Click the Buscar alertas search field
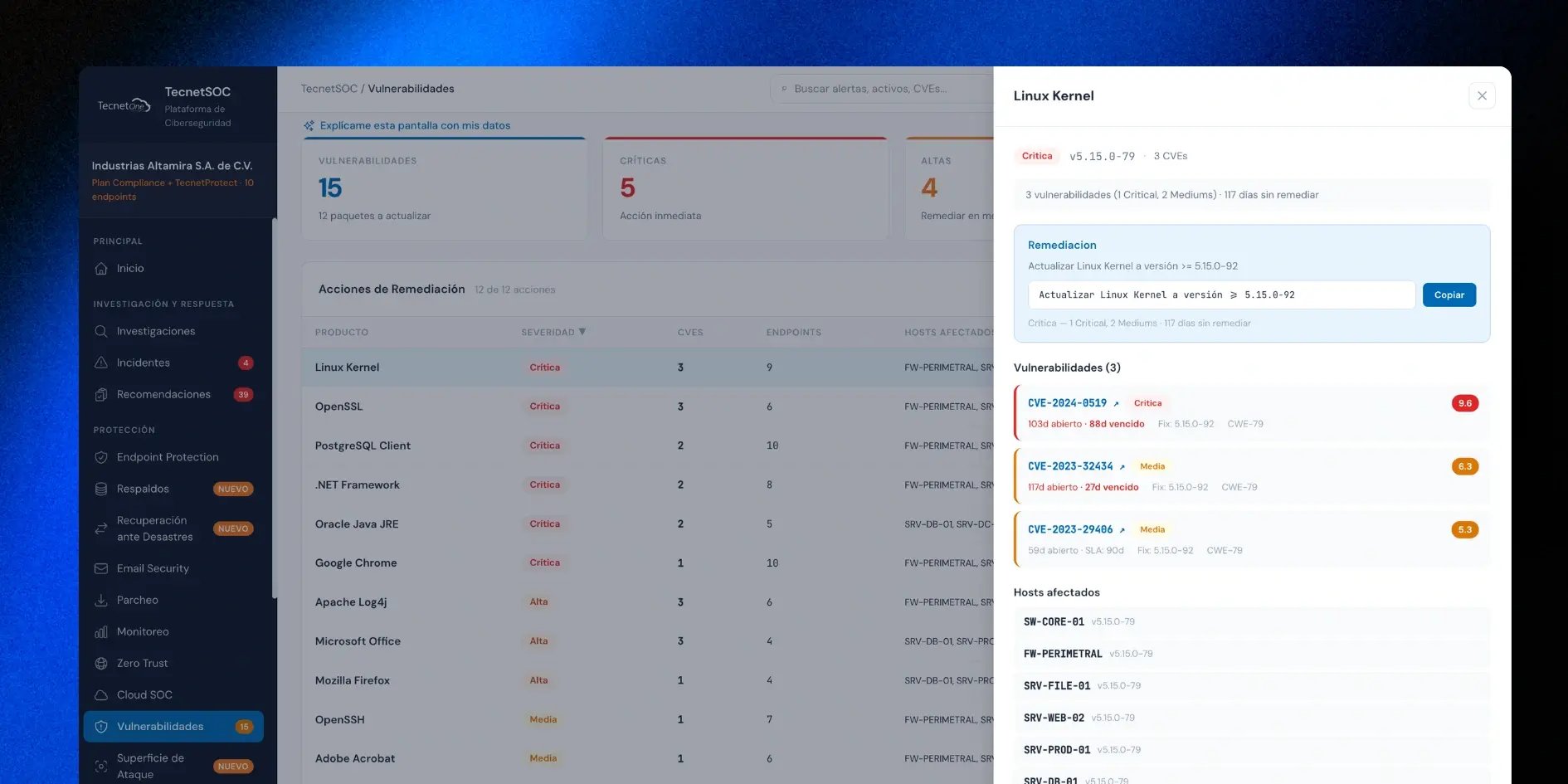 click(883, 89)
